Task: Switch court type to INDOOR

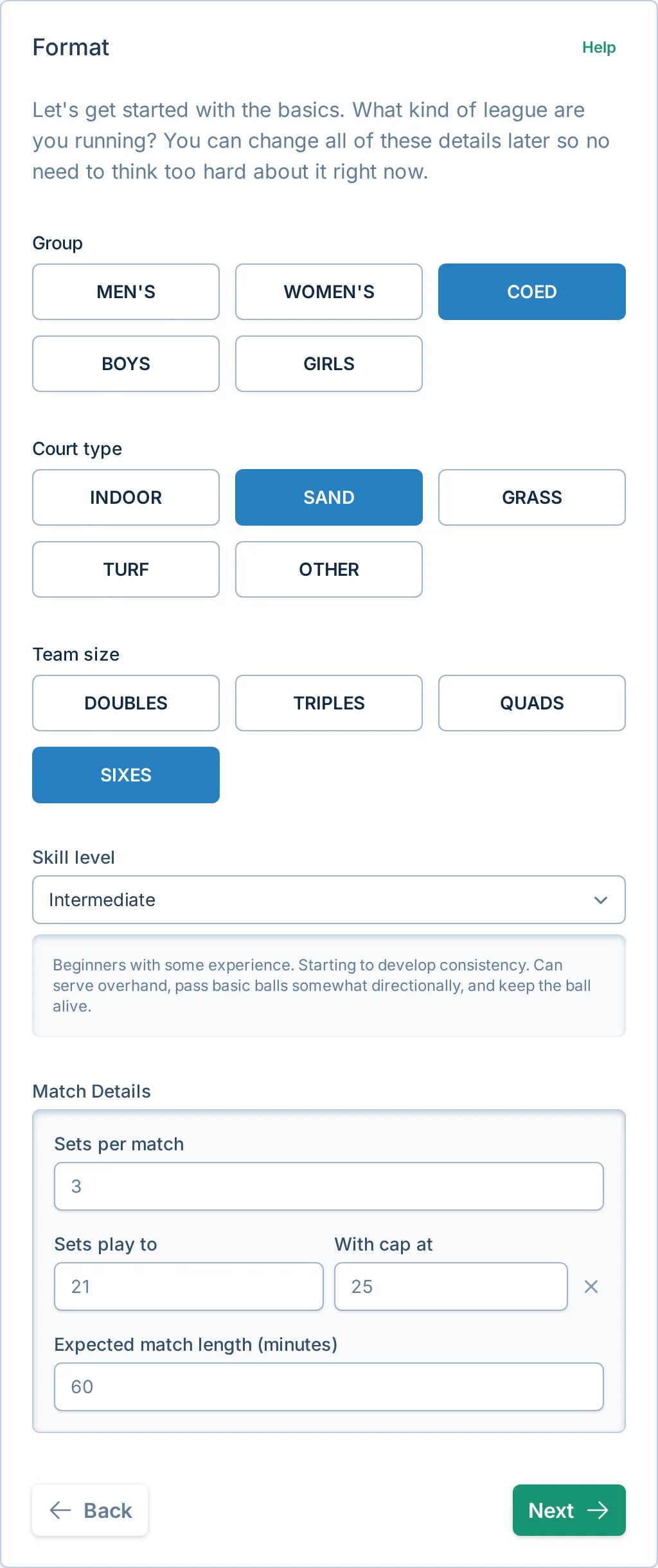Action: coord(125,497)
